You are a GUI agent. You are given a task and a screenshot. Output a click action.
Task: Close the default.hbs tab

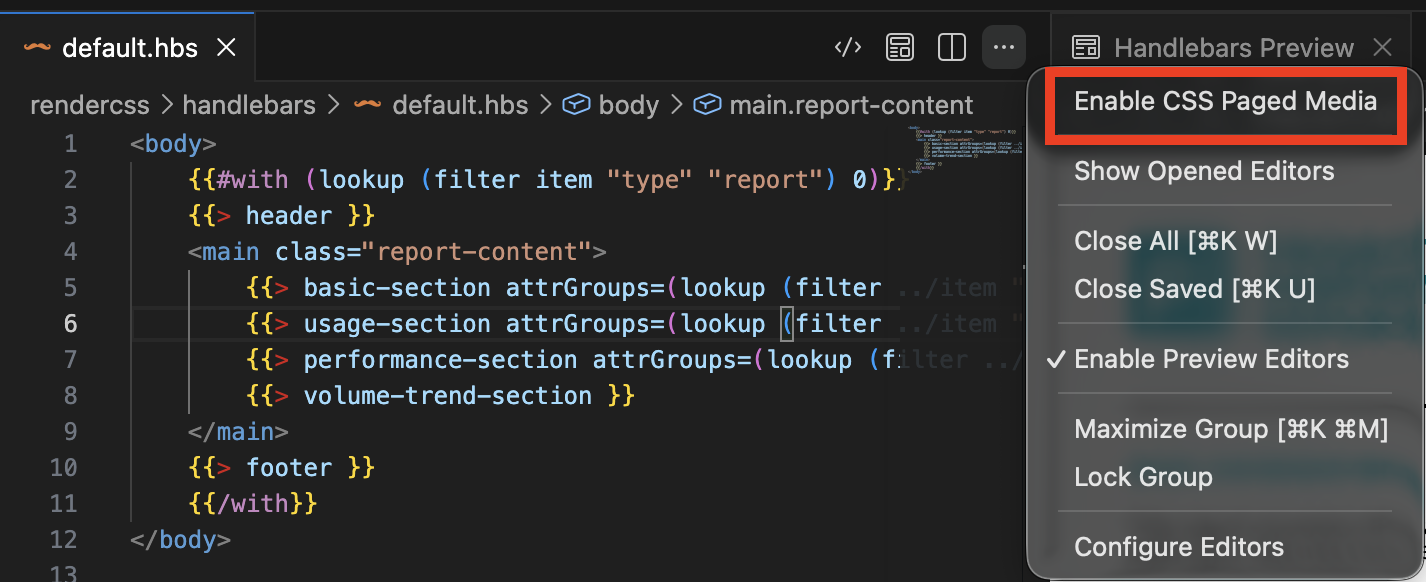coord(227,48)
